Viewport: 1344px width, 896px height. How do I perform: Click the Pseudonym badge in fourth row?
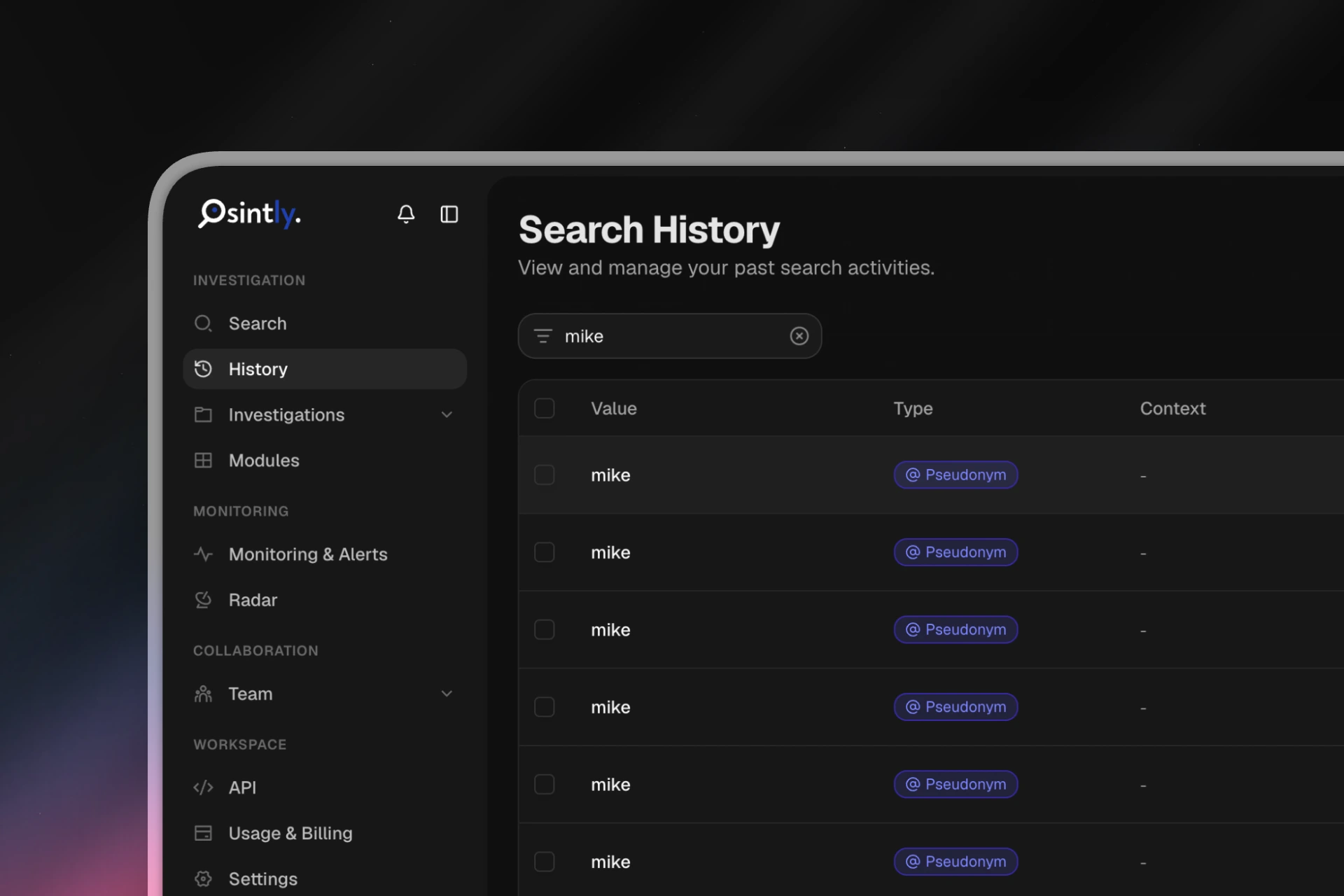[955, 707]
